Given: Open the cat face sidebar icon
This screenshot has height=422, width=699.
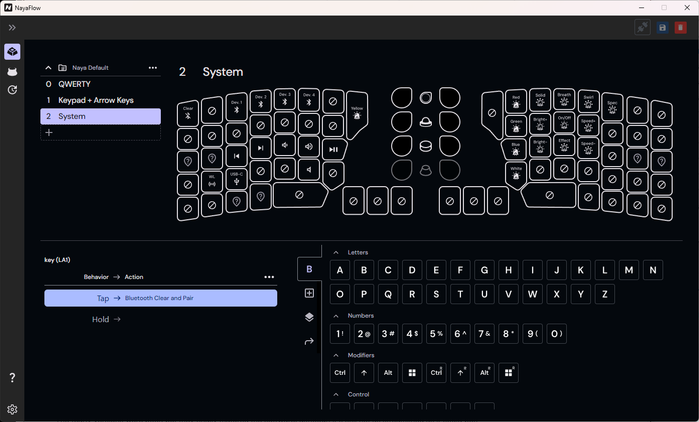Looking at the screenshot, I should click(x=12, y=72).
